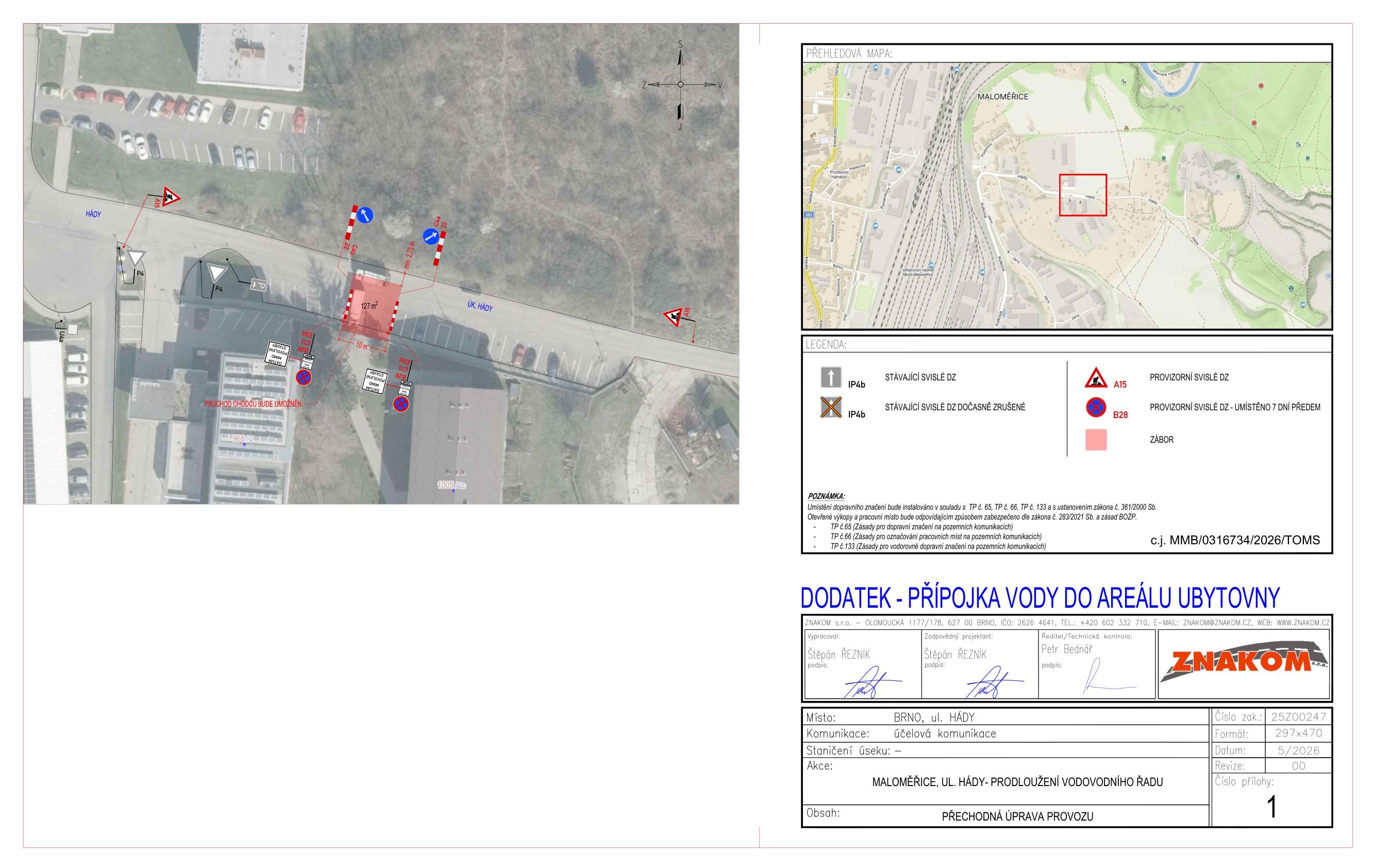Image resolution: width=1373 pixels, height=868 pixels.
Task: Click the ZNAKOM company logo
Action: click(x=1244, y=661)
